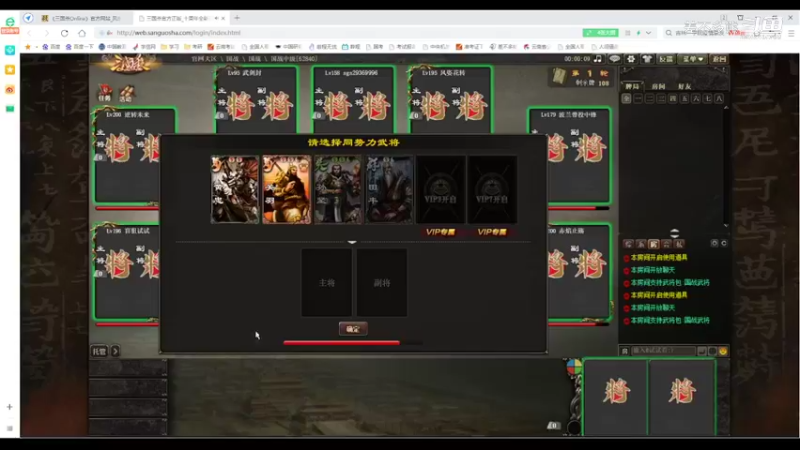Click the rule book scroll icon
The width and height of the screenshot is (800, 450).
[x=559, y=77]
